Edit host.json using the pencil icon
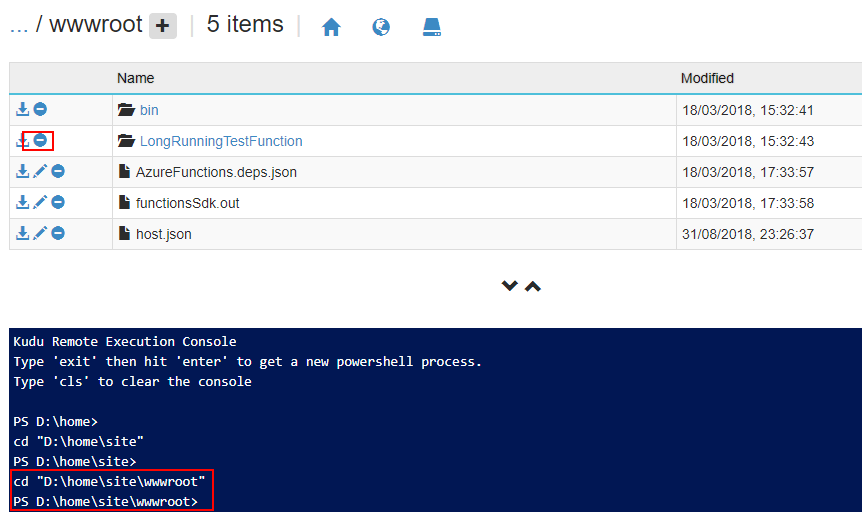This screenshot has width=862, height=512. click(40, 234)
